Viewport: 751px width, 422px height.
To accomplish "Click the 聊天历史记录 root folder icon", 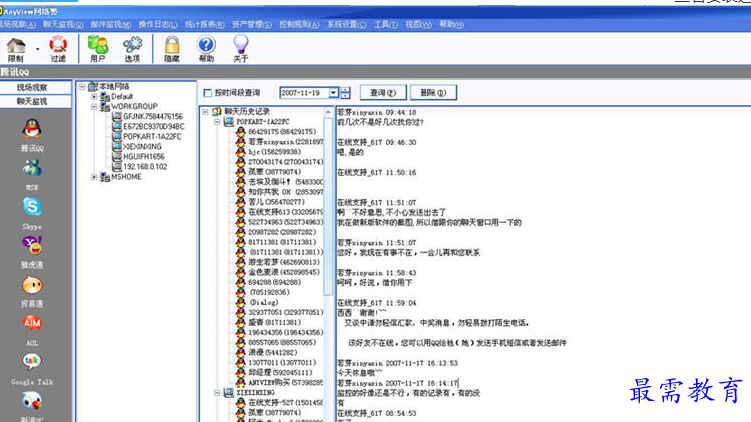I will [217, 111].
